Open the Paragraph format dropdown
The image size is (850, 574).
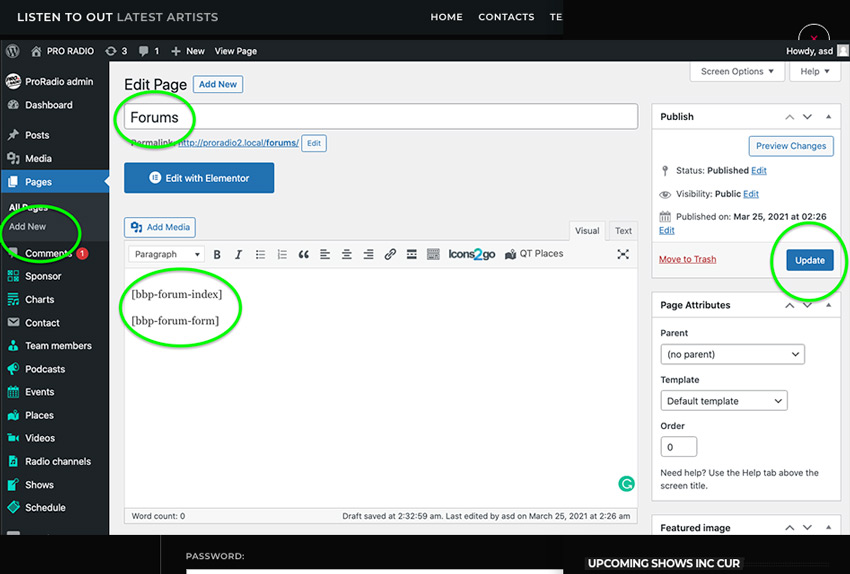tap(165, 255)
